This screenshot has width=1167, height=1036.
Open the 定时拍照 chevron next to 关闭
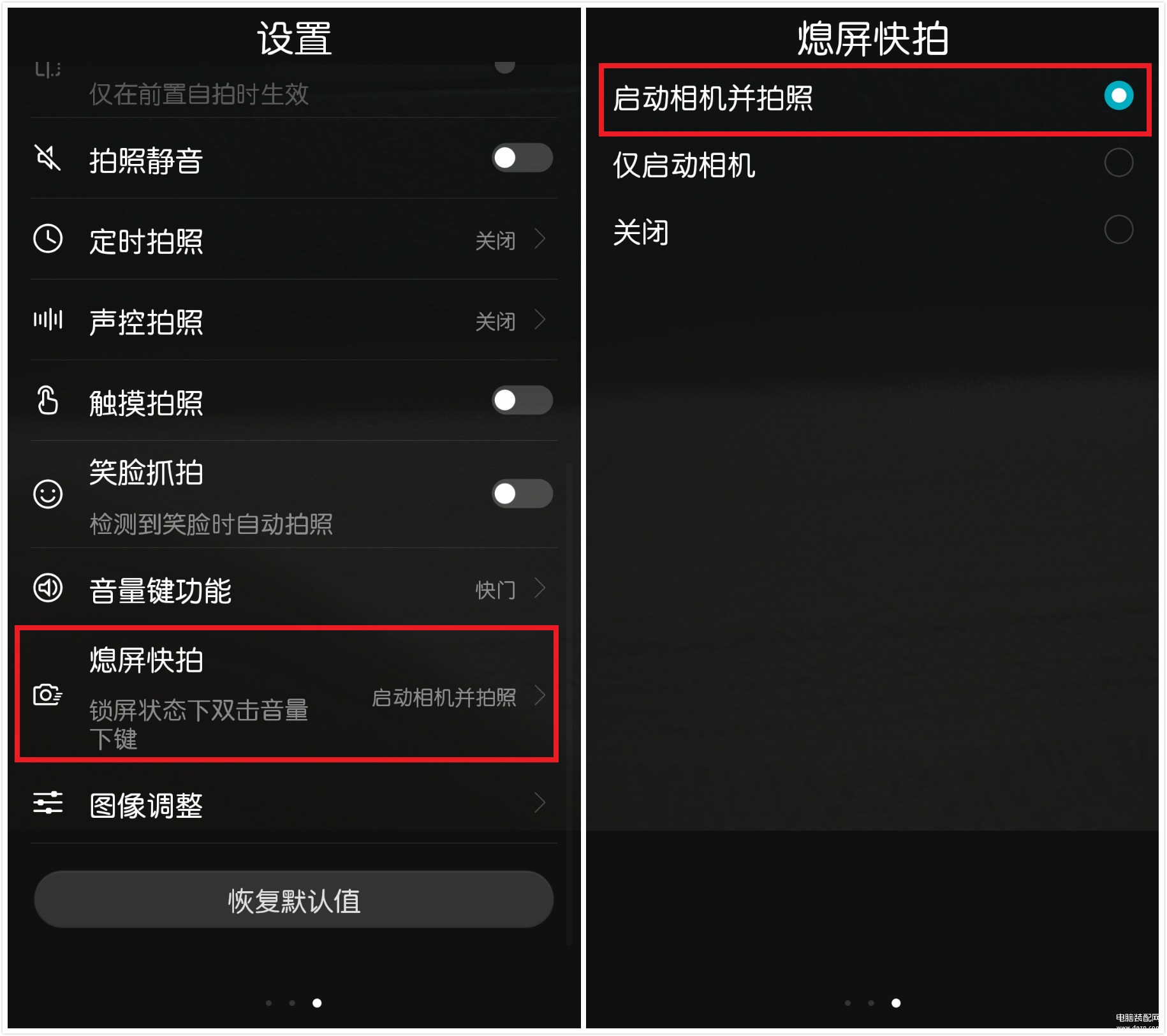540,239
